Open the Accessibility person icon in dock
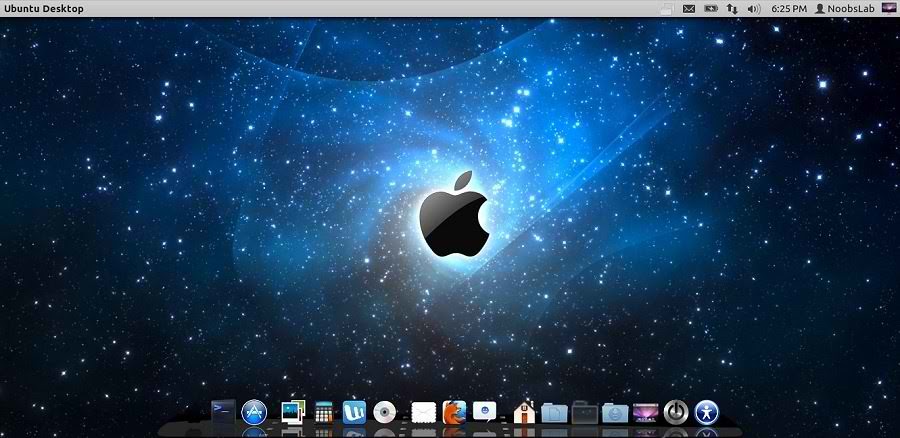The width and height of the screenshot is (900, 438). 707,412
